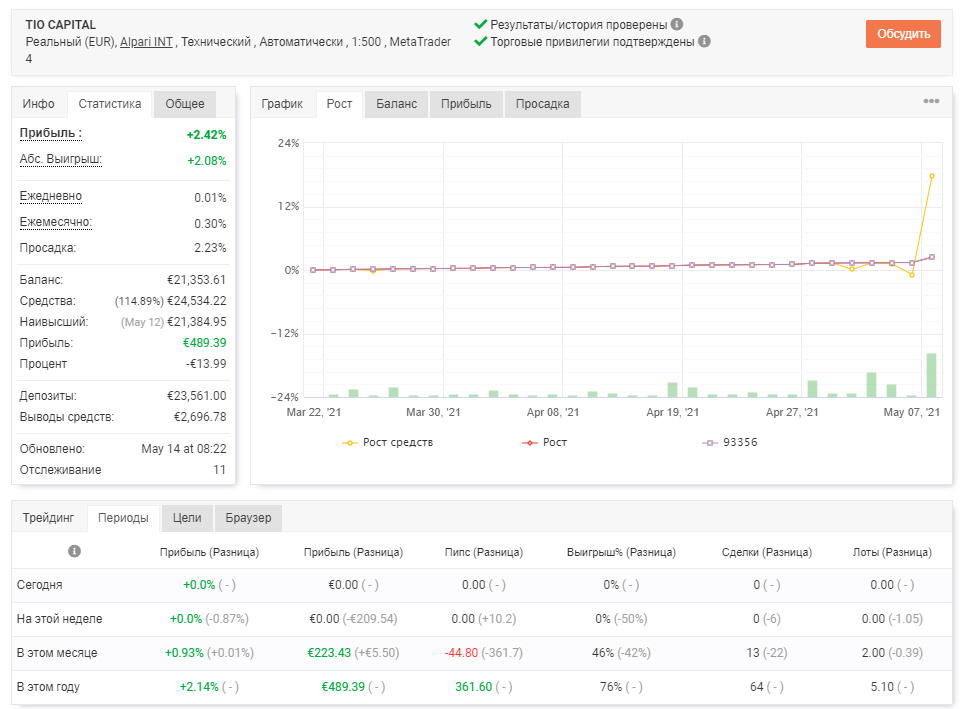Click the Пипс (Разница) column header
Image resolution: width=960 pixels, height=709 pixels.
point(484,552)
